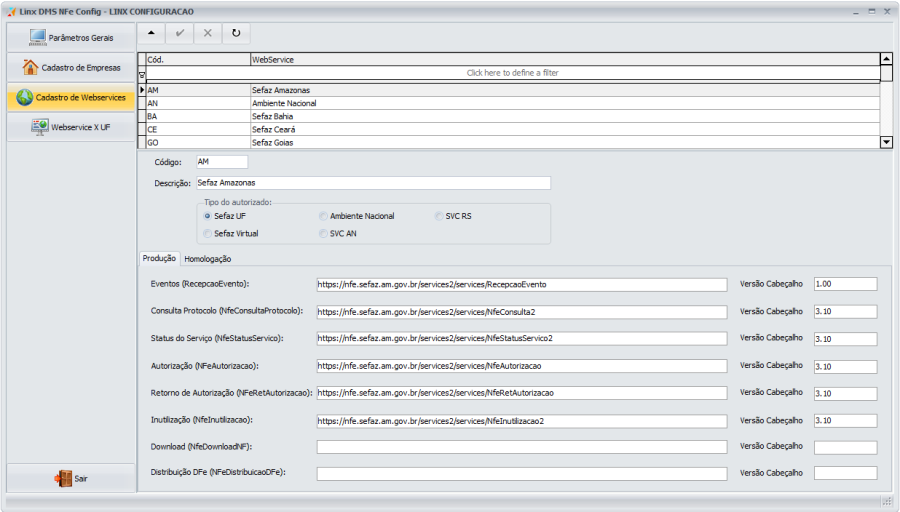
Task: Click the grid scrollbar down arrow
Action: point(886,142)
